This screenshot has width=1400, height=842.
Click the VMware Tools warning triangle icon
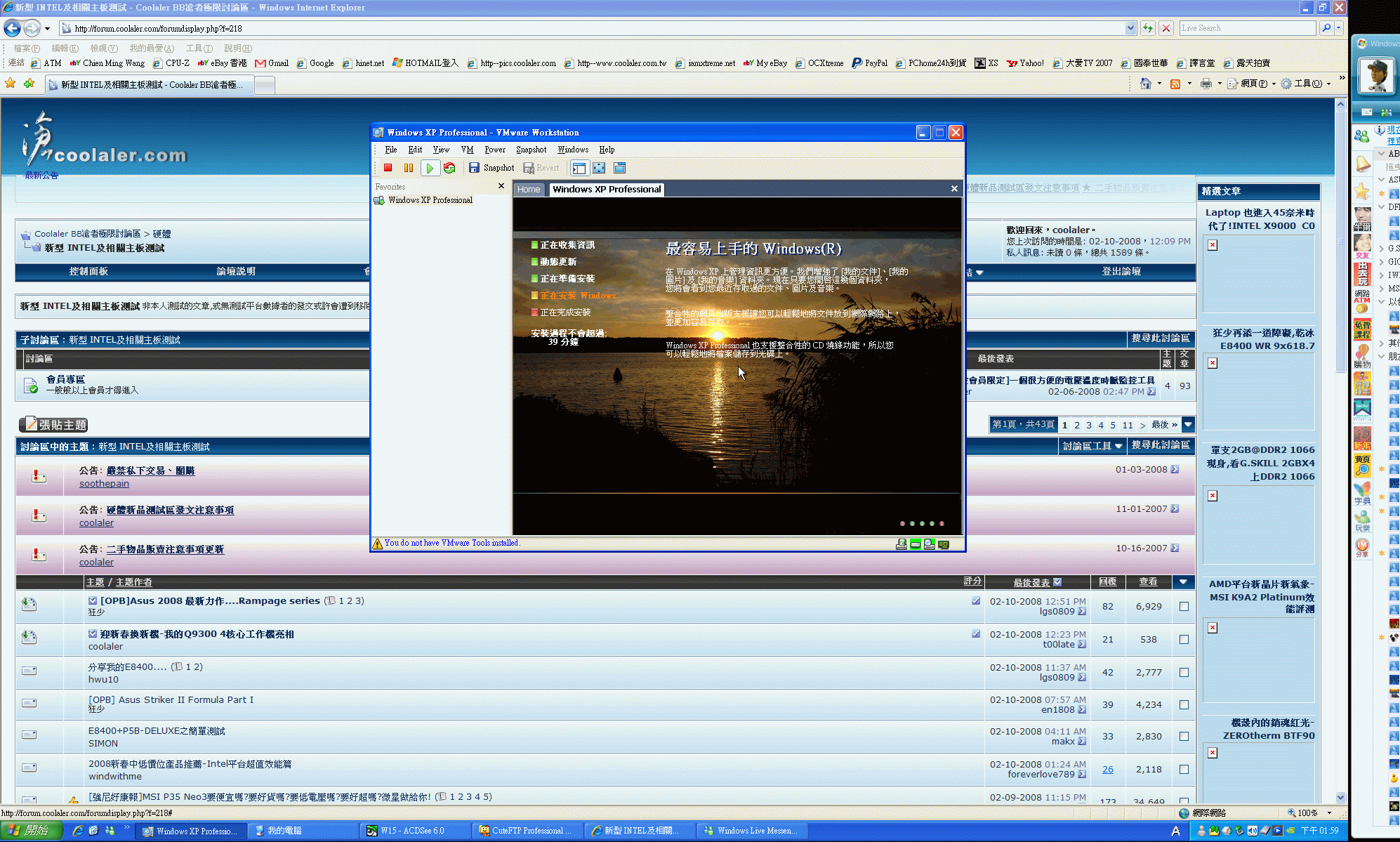(377, 544)
